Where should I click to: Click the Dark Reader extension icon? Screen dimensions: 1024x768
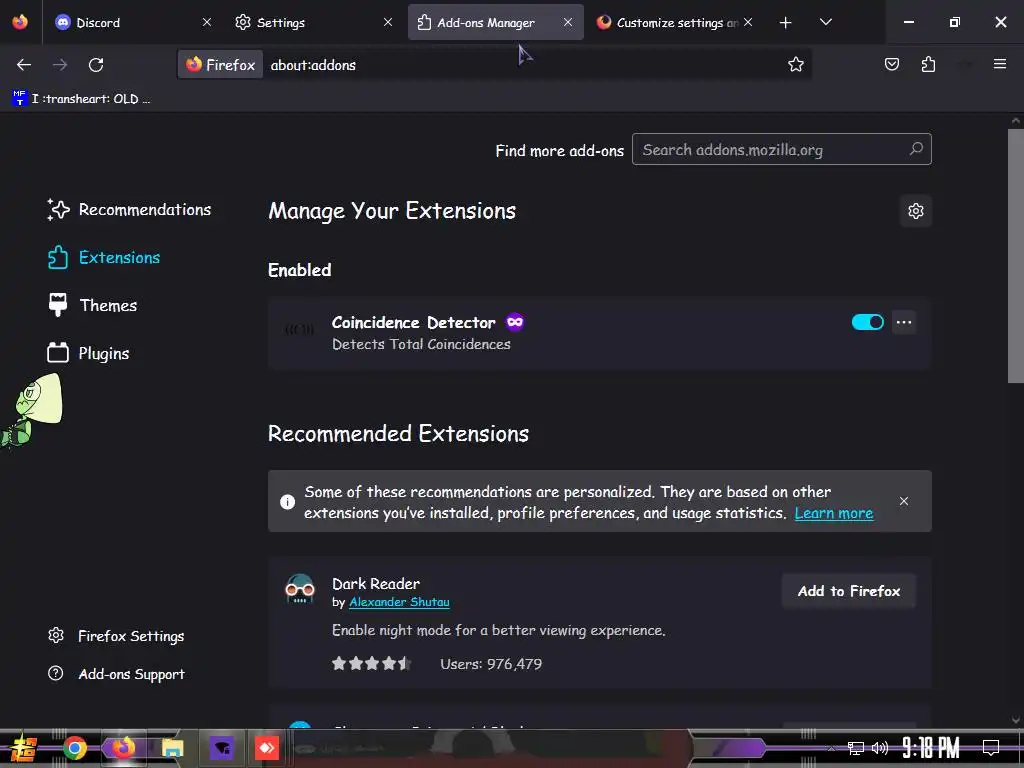(300, 589)
